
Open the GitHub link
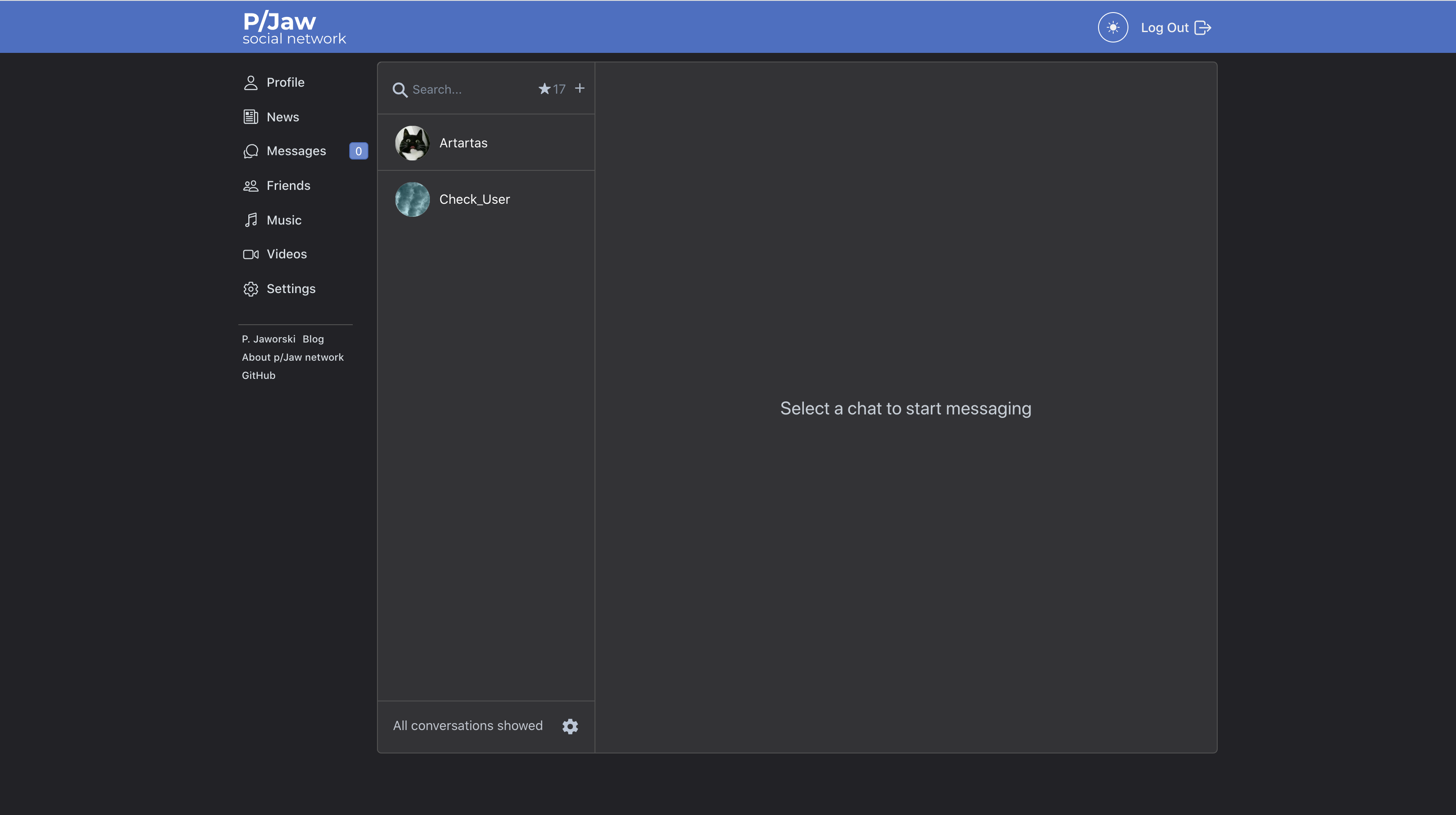(x=259, y=375)
